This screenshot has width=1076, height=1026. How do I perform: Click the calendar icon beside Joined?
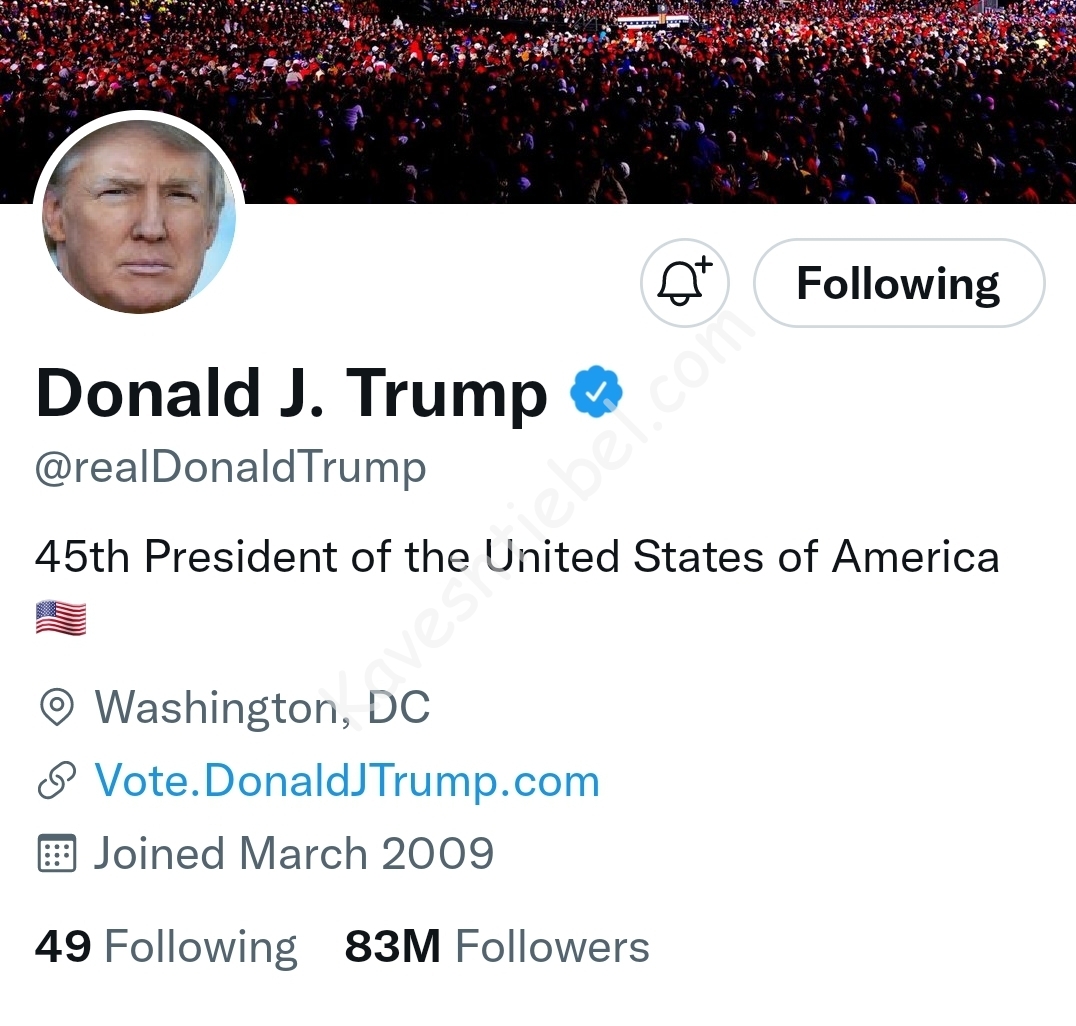(x=56, y=854)
